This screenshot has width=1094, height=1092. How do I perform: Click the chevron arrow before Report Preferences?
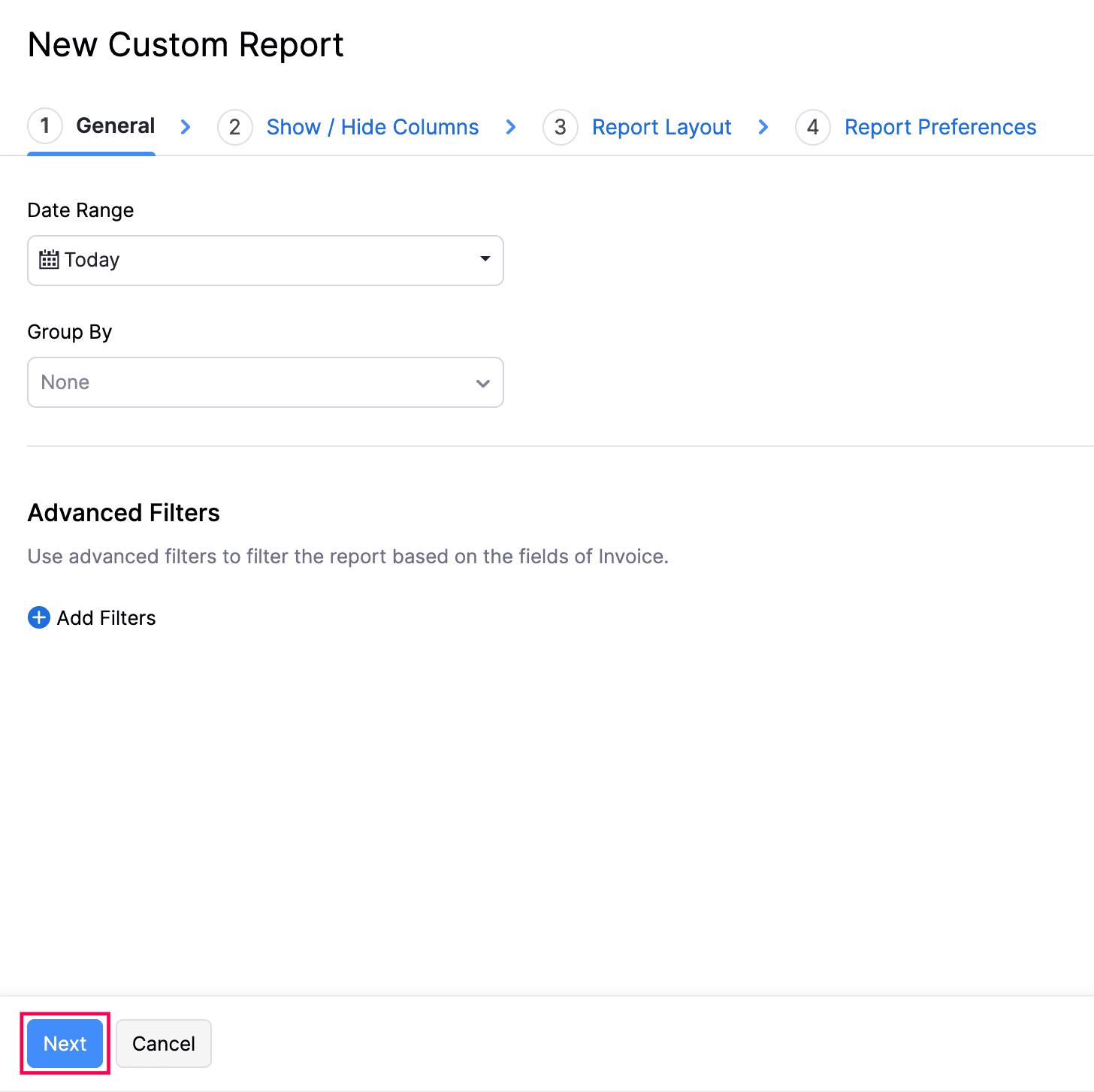[x=763, y=127]
